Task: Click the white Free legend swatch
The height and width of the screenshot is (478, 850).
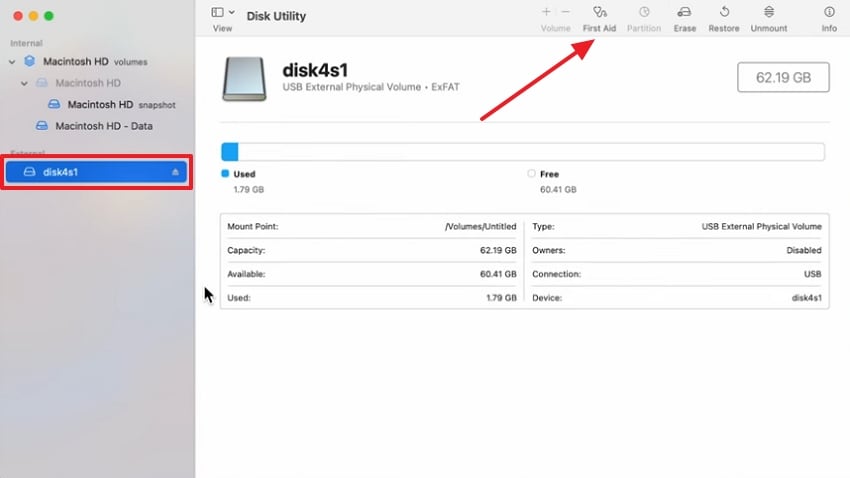Action: click(531, 173)
